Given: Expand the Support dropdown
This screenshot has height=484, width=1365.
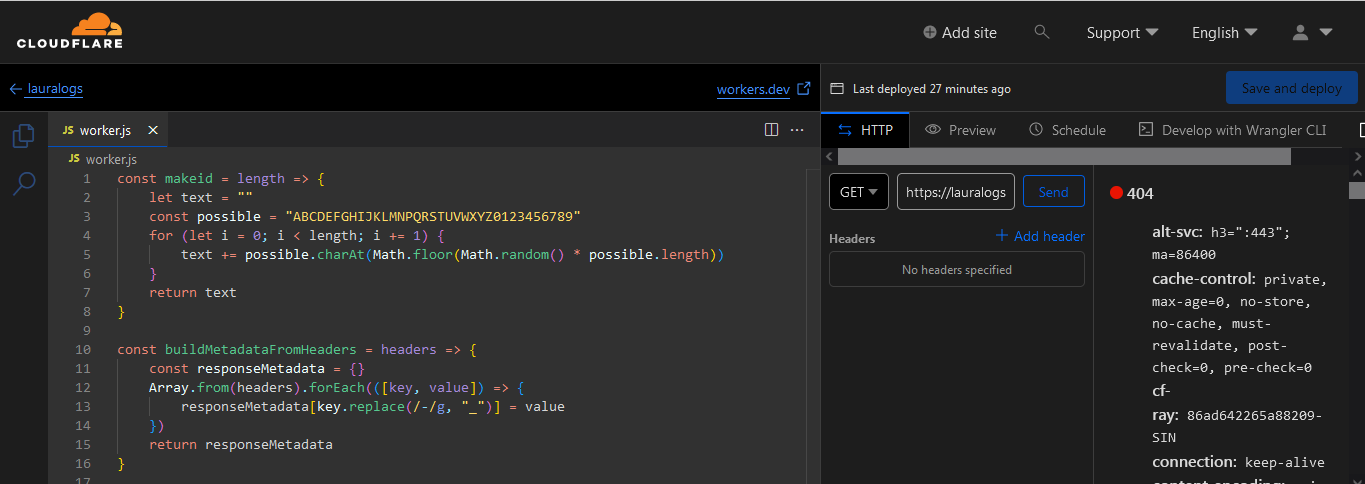Looking at the screenshot, I should coord(1122,32).
